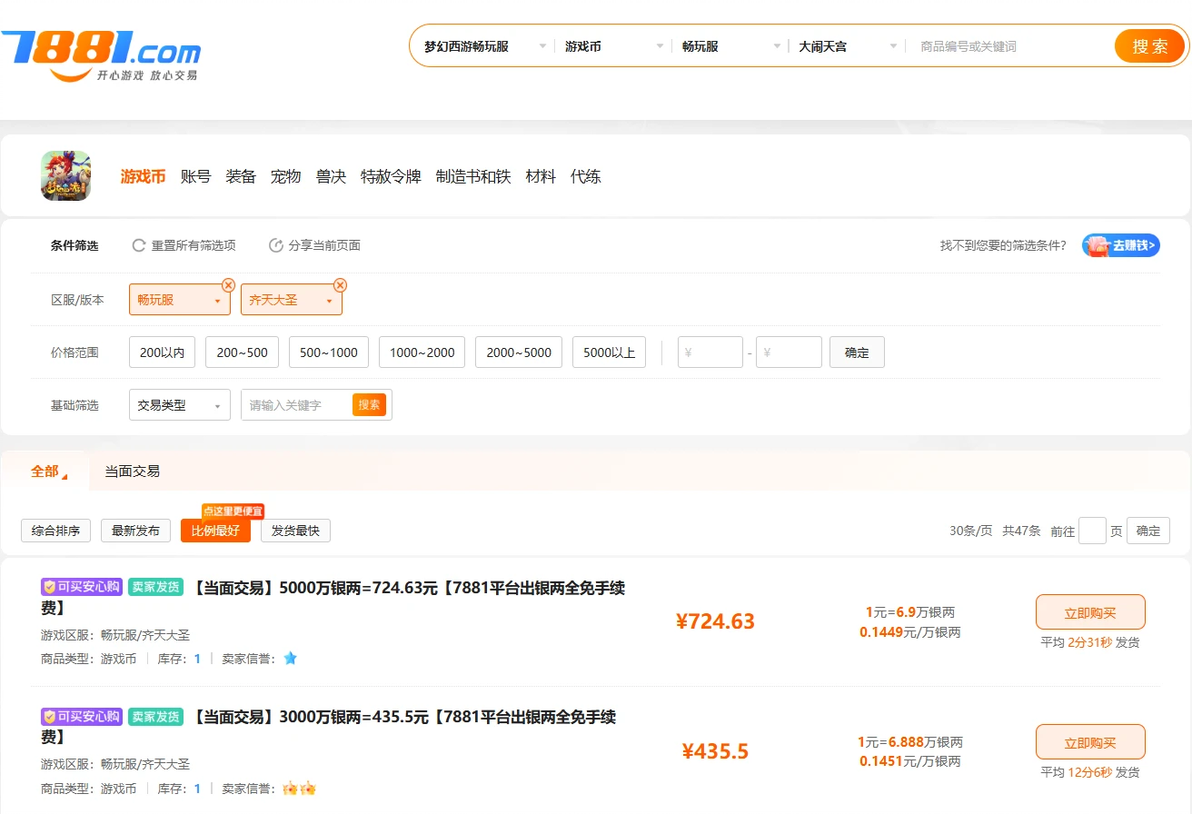Confirm the price range with 确定
Viewport: 1192px width, 814px height.
point(857,352)
